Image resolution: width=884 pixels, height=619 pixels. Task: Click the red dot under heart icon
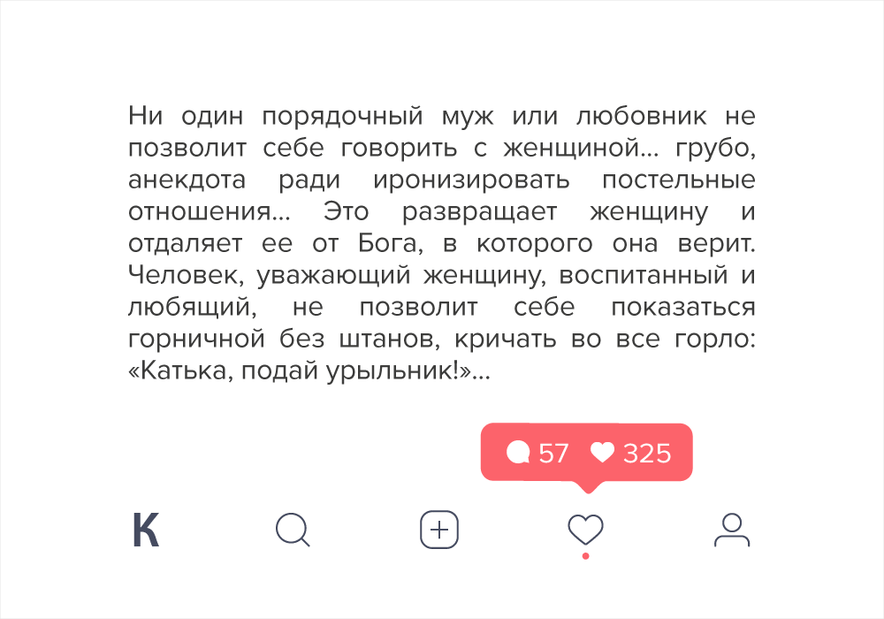tap(586, 556)
